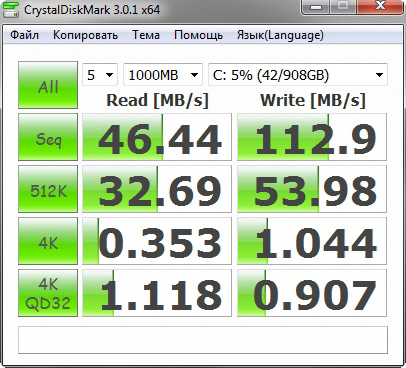The height and width of the screenshot is (368, 406).
Task: Expand the test count dropdown showing 5
Action: point(100,75)
